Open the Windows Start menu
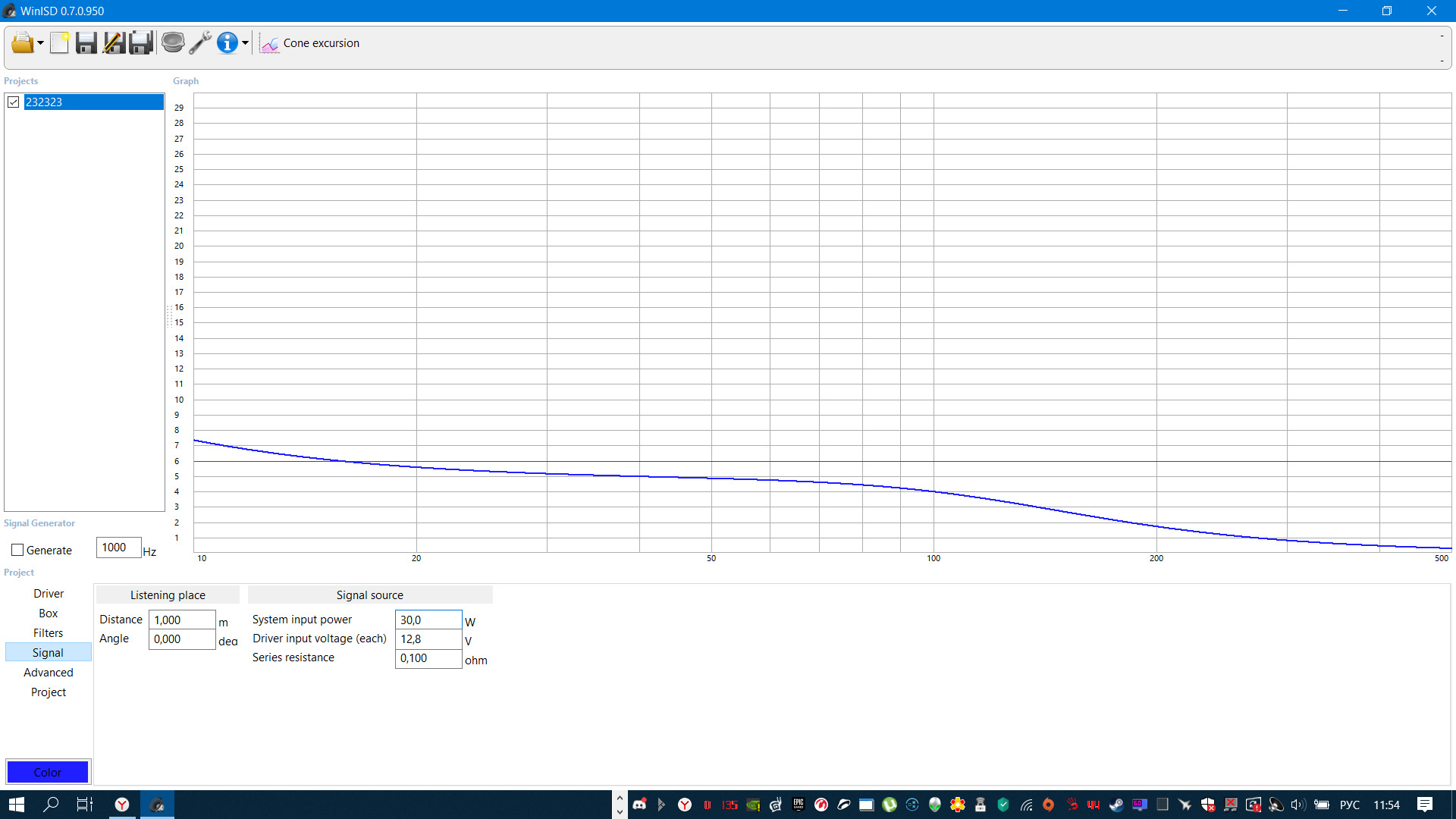 [17, 805]
